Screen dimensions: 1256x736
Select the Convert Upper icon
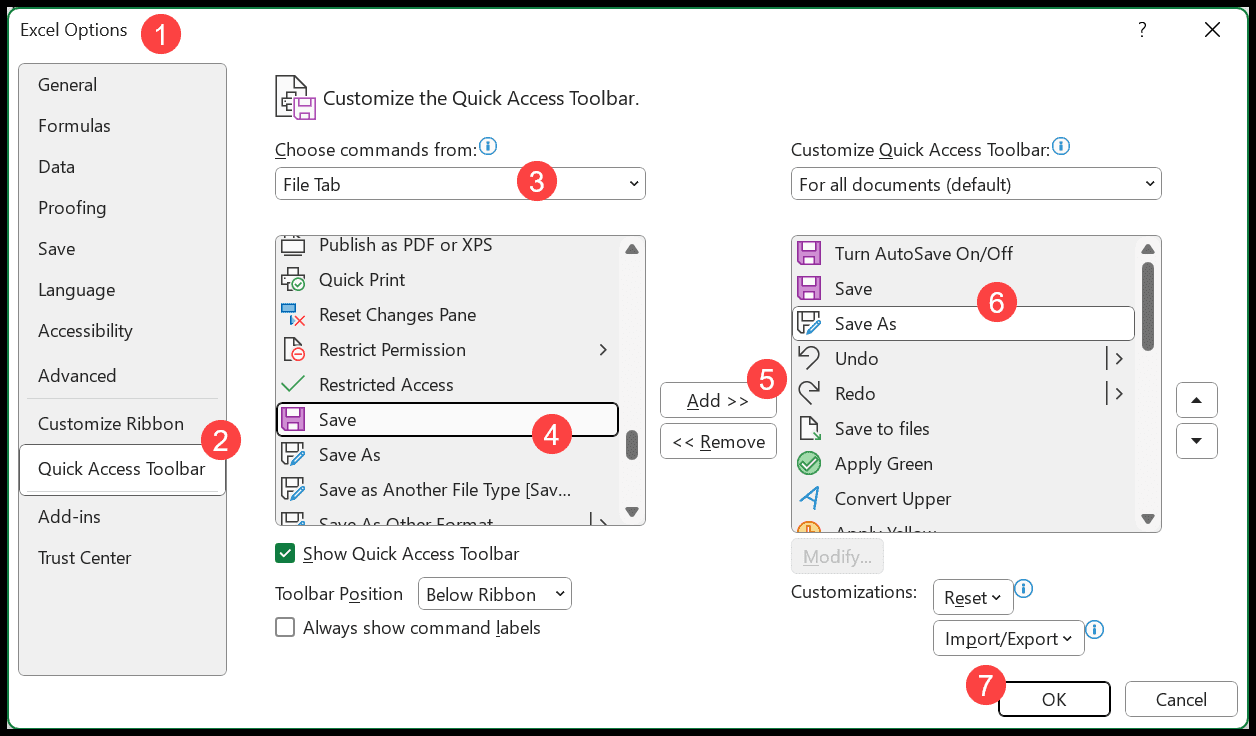pos(808,499)
